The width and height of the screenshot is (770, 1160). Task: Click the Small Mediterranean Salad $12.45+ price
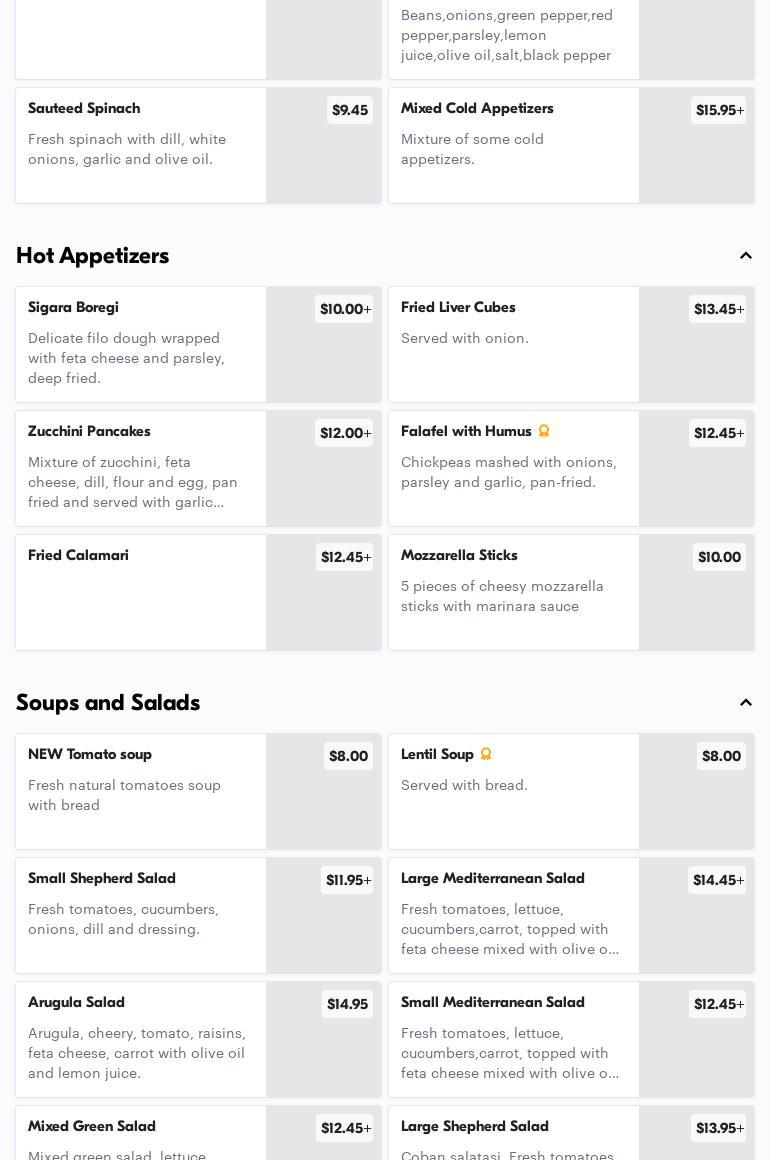pos(718,1004)
